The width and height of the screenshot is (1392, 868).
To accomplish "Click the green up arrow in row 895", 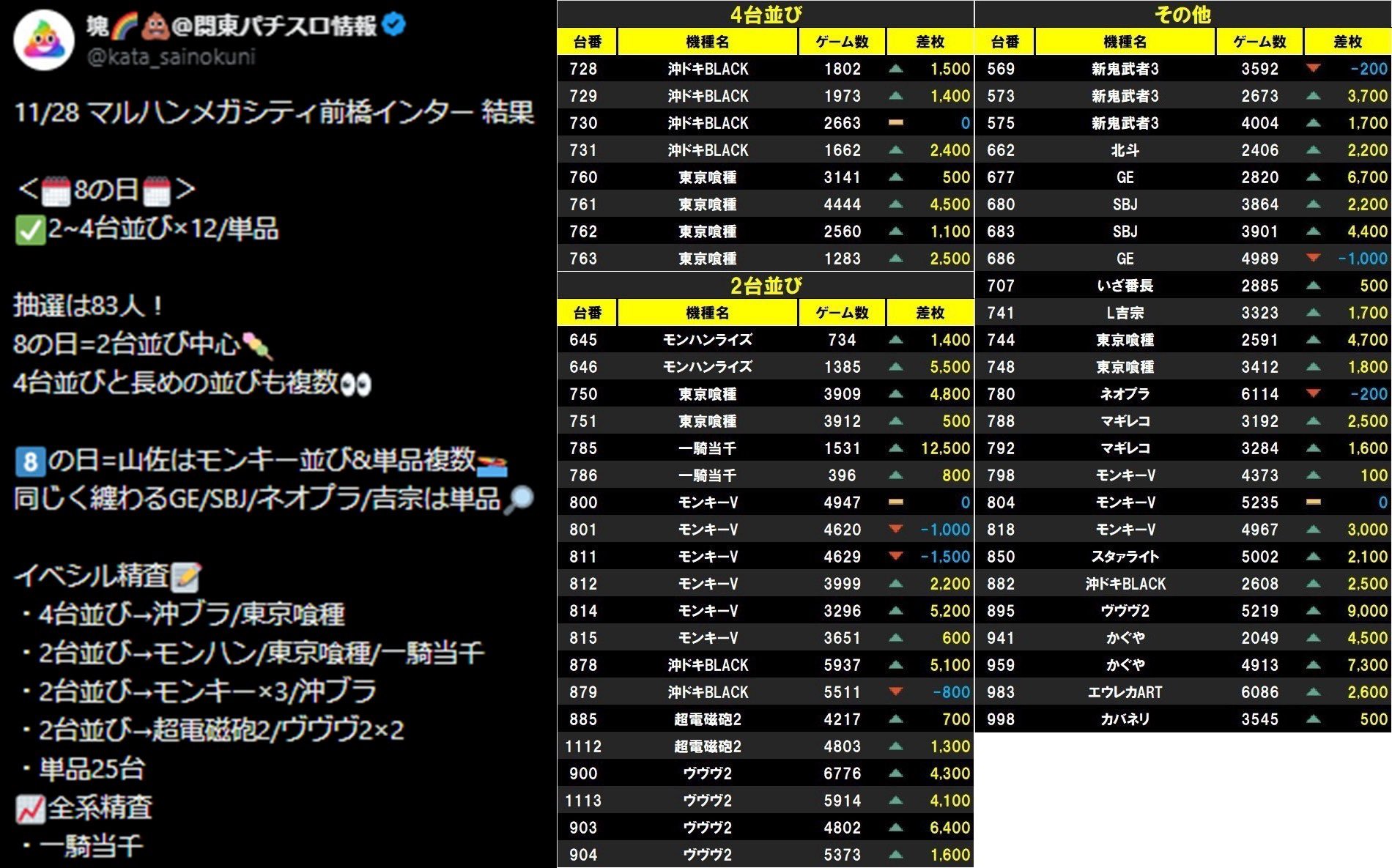I will (1314, 610).
